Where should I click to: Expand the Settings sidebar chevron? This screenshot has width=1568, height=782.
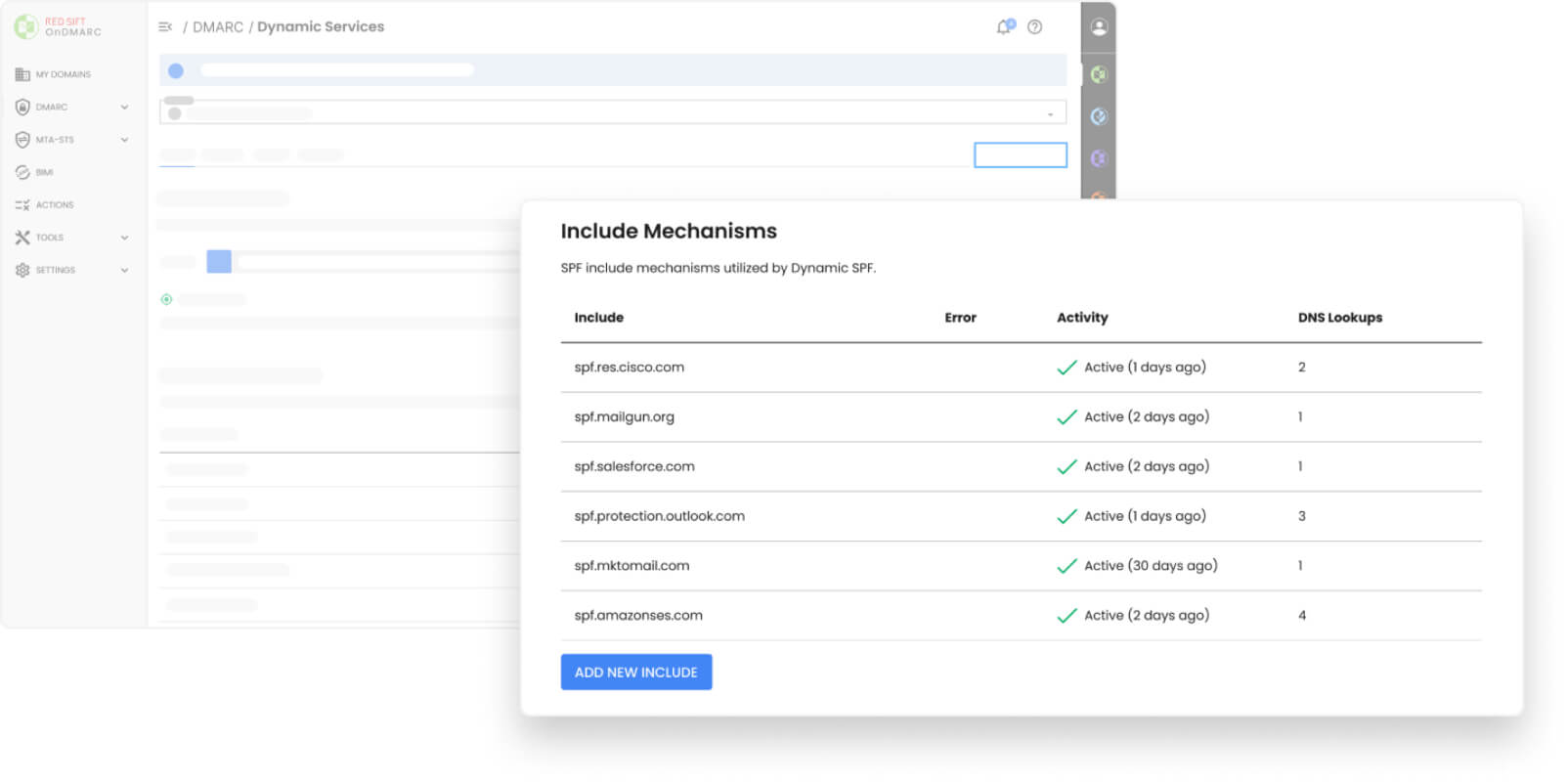pyautogui.click(x=124, y=271)
